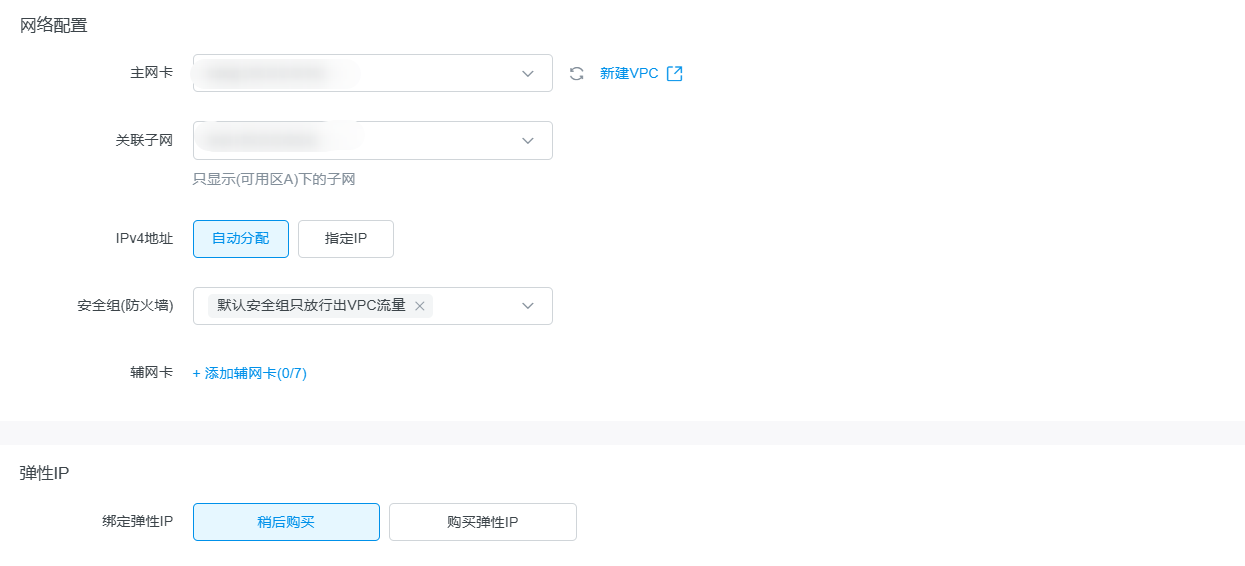Click the 网络配置 section heading

[x=54, y=26]
